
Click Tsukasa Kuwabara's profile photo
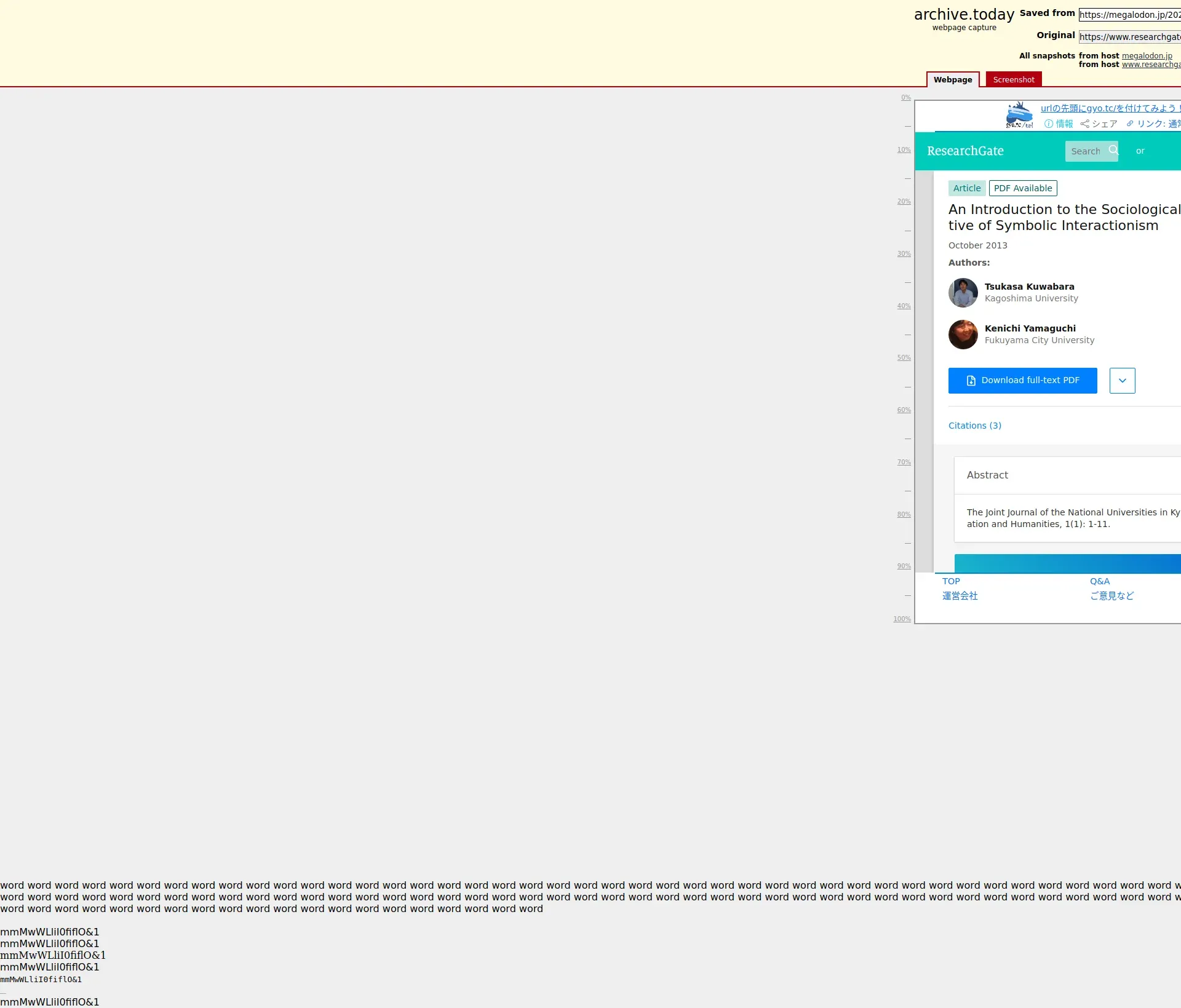[963, 293]
